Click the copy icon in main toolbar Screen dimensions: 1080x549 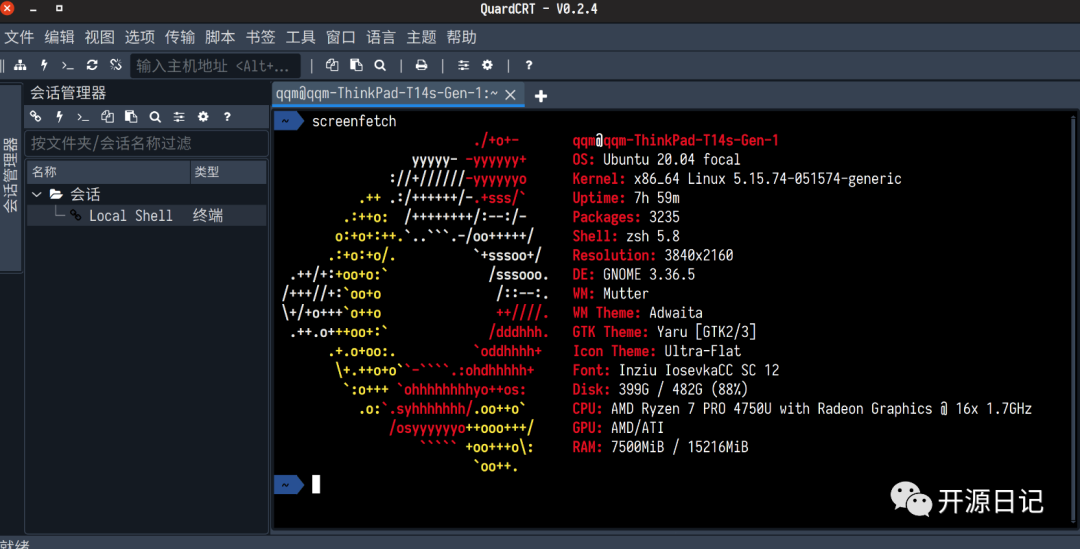(x=332, y=65)
